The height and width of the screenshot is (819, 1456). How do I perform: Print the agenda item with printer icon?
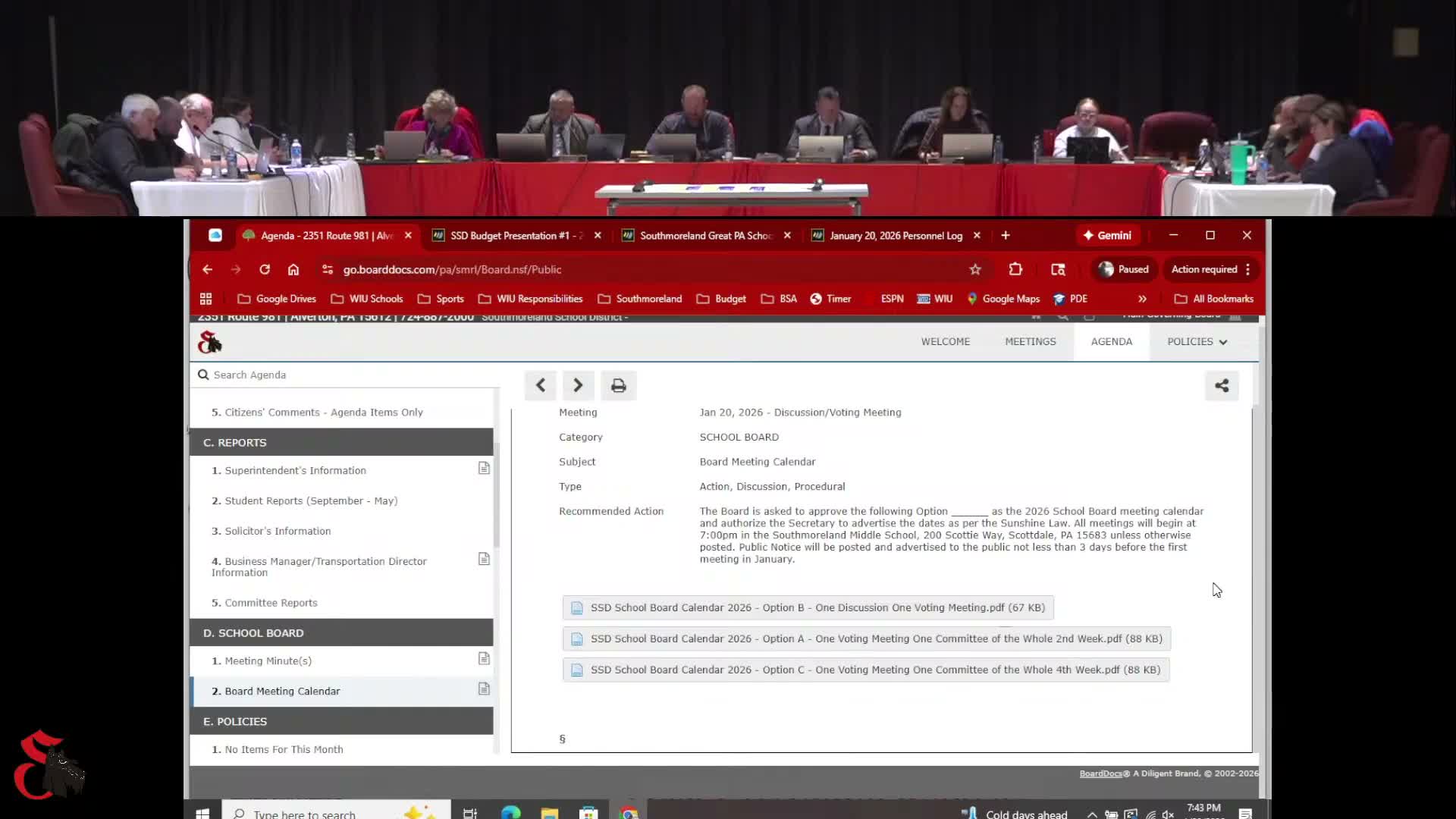(x=618, y=385)
